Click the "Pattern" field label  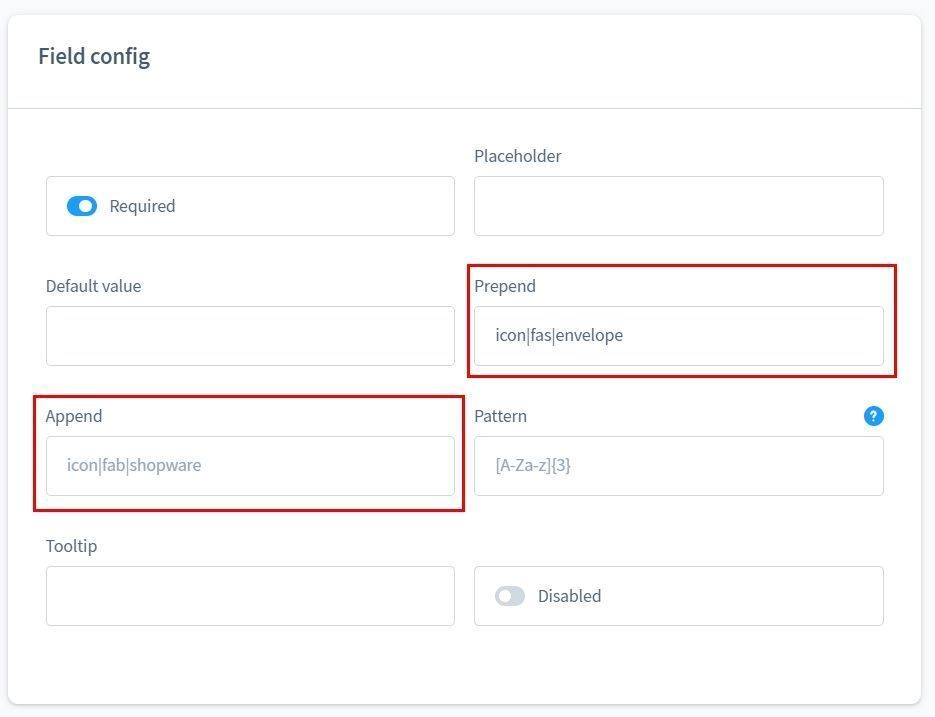click(x=500, y=416)
